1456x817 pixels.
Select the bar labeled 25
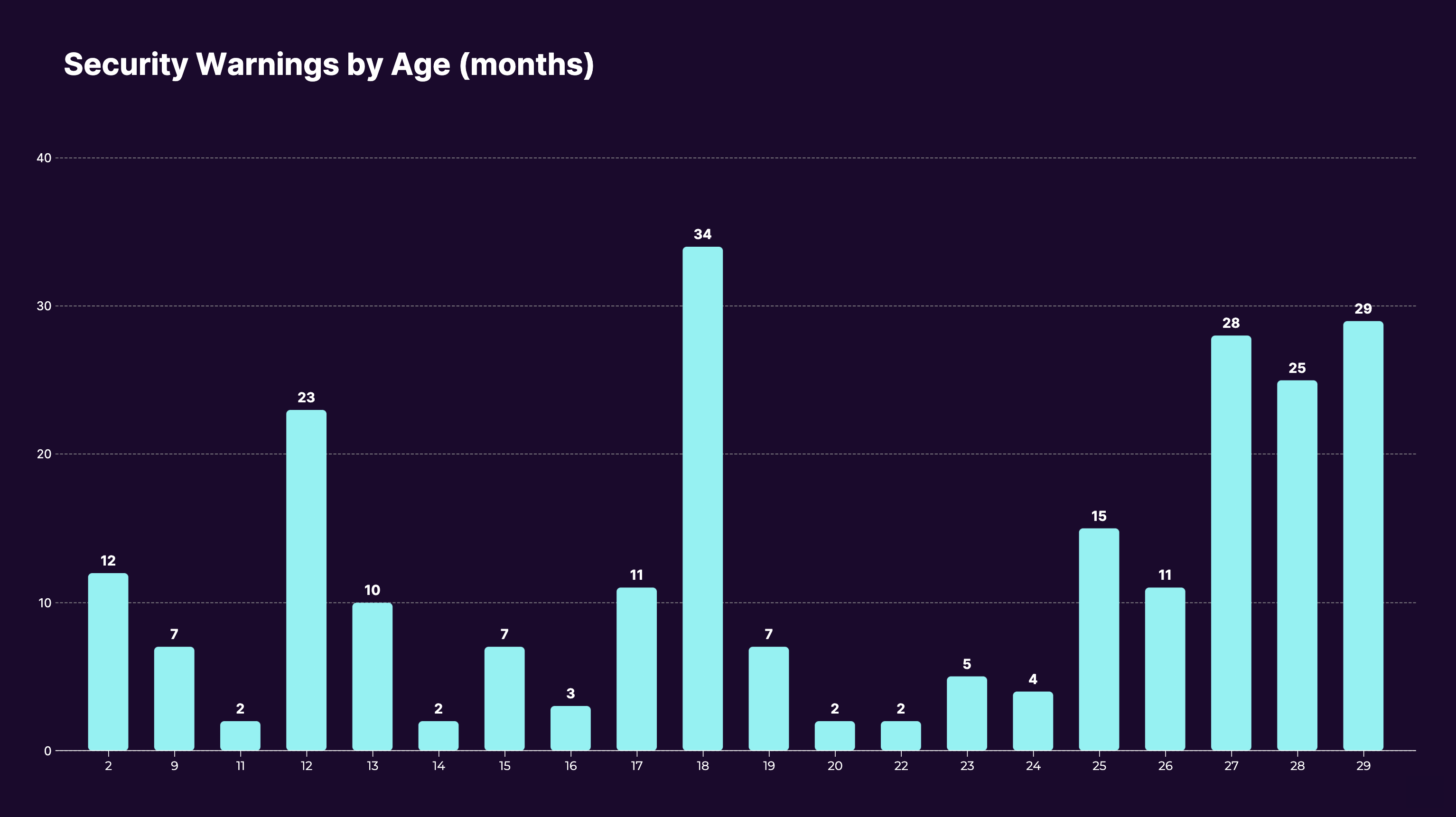(x=1297, y=565)
